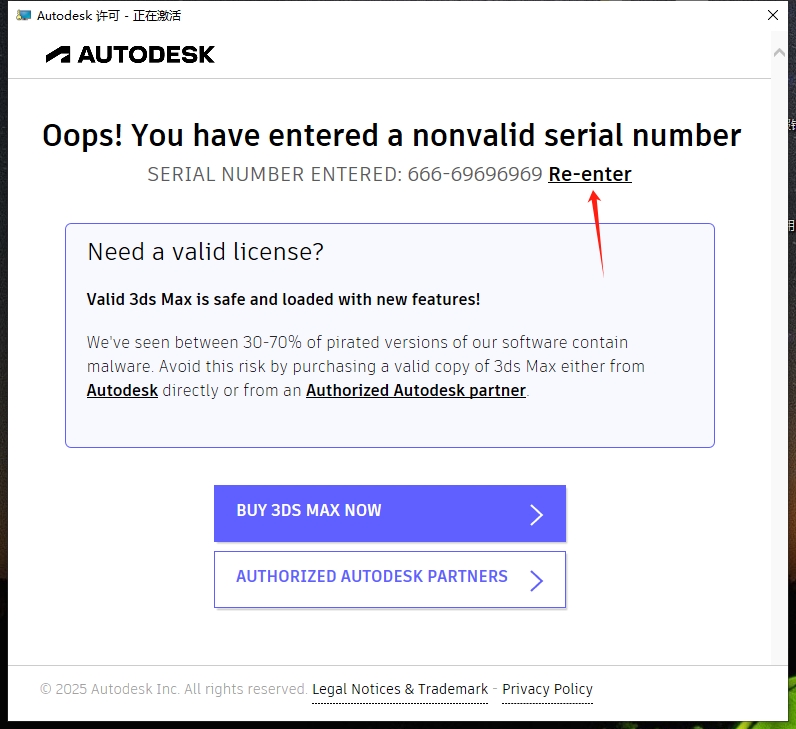Open the Autodesk link in the paragraph
Image resolution: width=796 pixels, height=729 pixels.
click(122, 390)
